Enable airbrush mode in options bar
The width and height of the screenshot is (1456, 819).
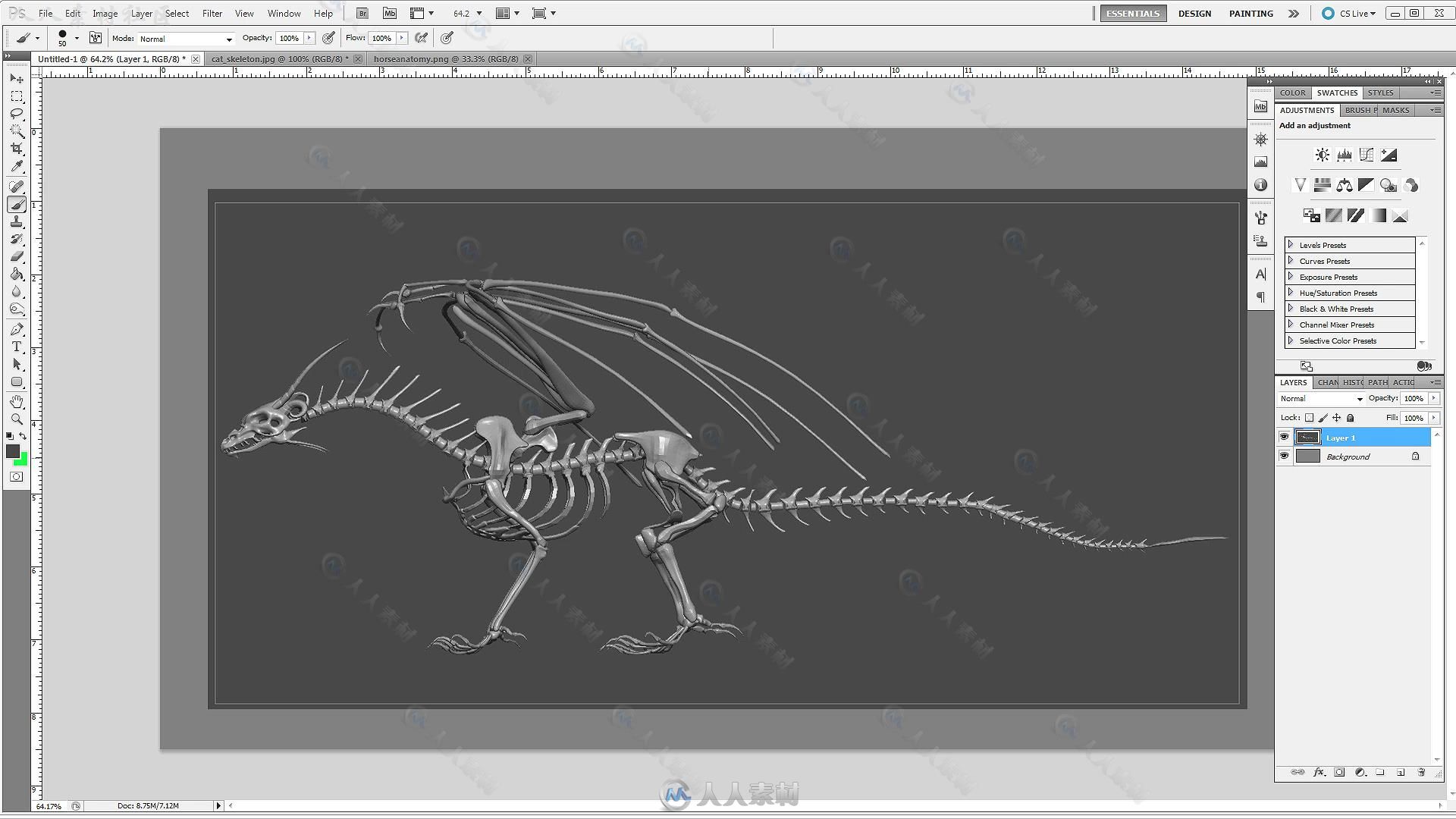(x=422, y=38)
